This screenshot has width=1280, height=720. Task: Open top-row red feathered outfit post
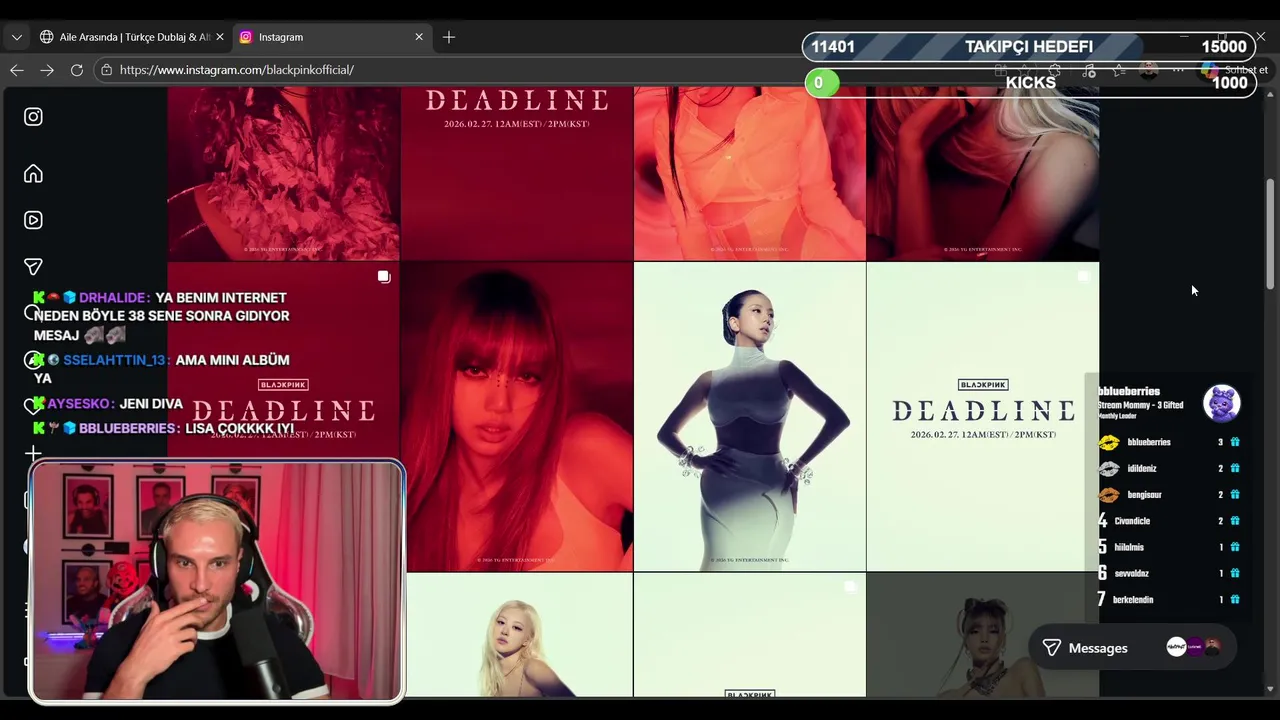pos(284,173)
